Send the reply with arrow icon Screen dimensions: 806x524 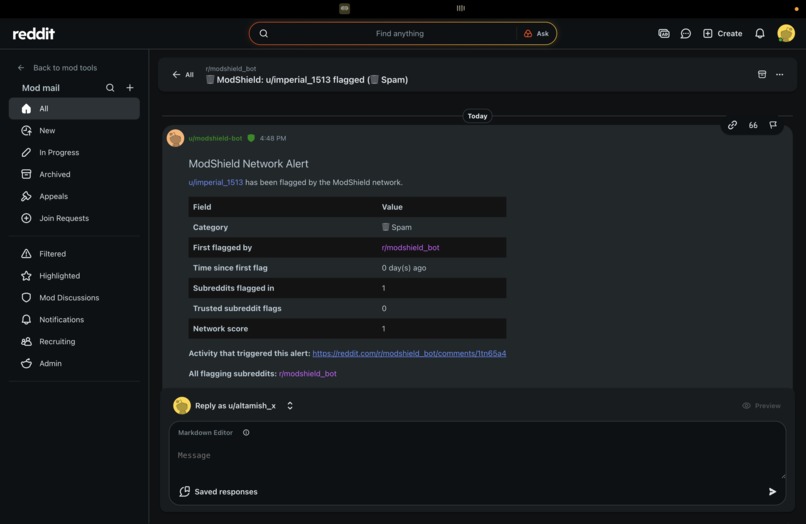[x=772, y=492]
